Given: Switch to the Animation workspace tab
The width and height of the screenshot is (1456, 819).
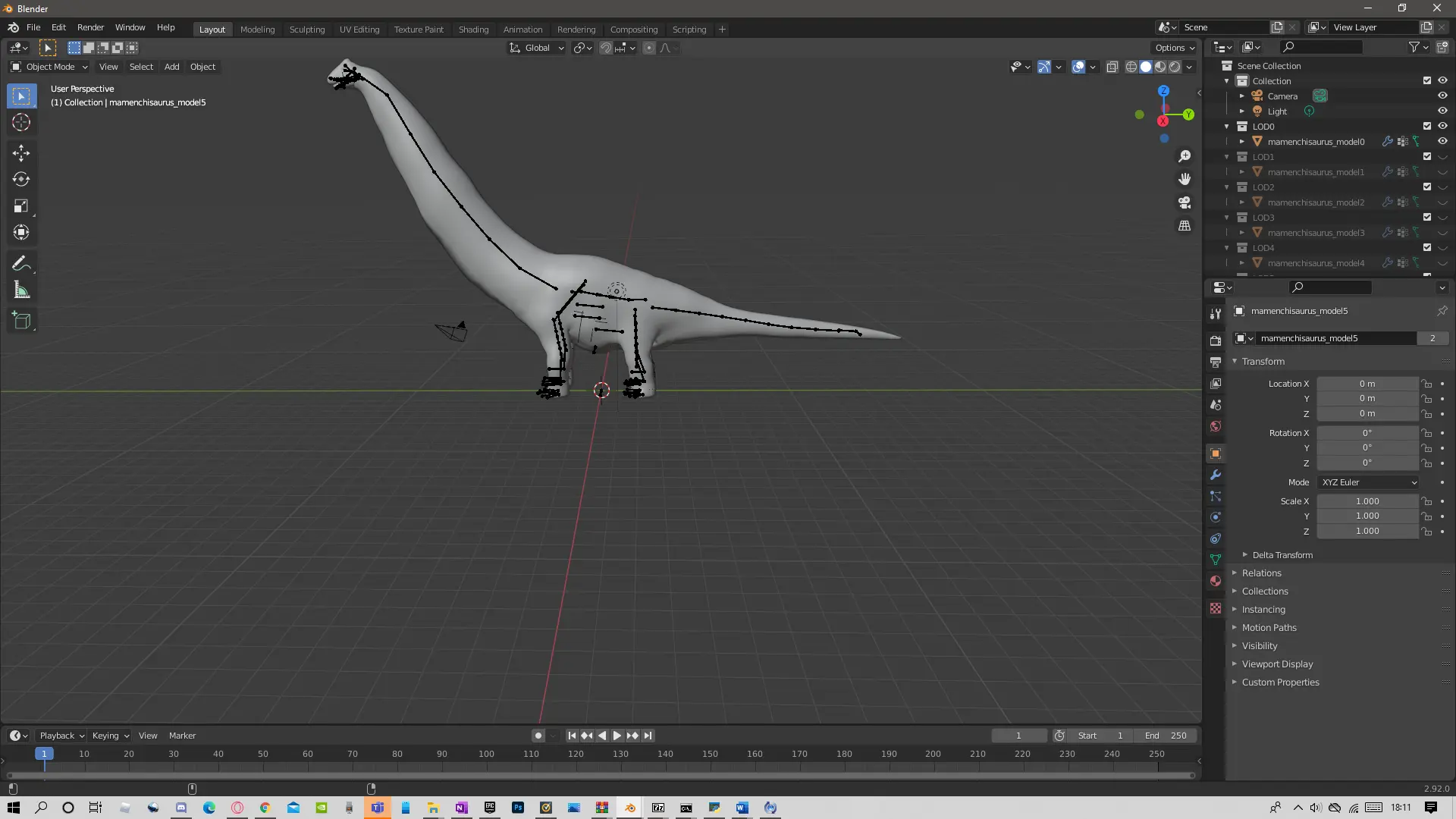Looking at the screenshot, I should (x=522, y=30).
